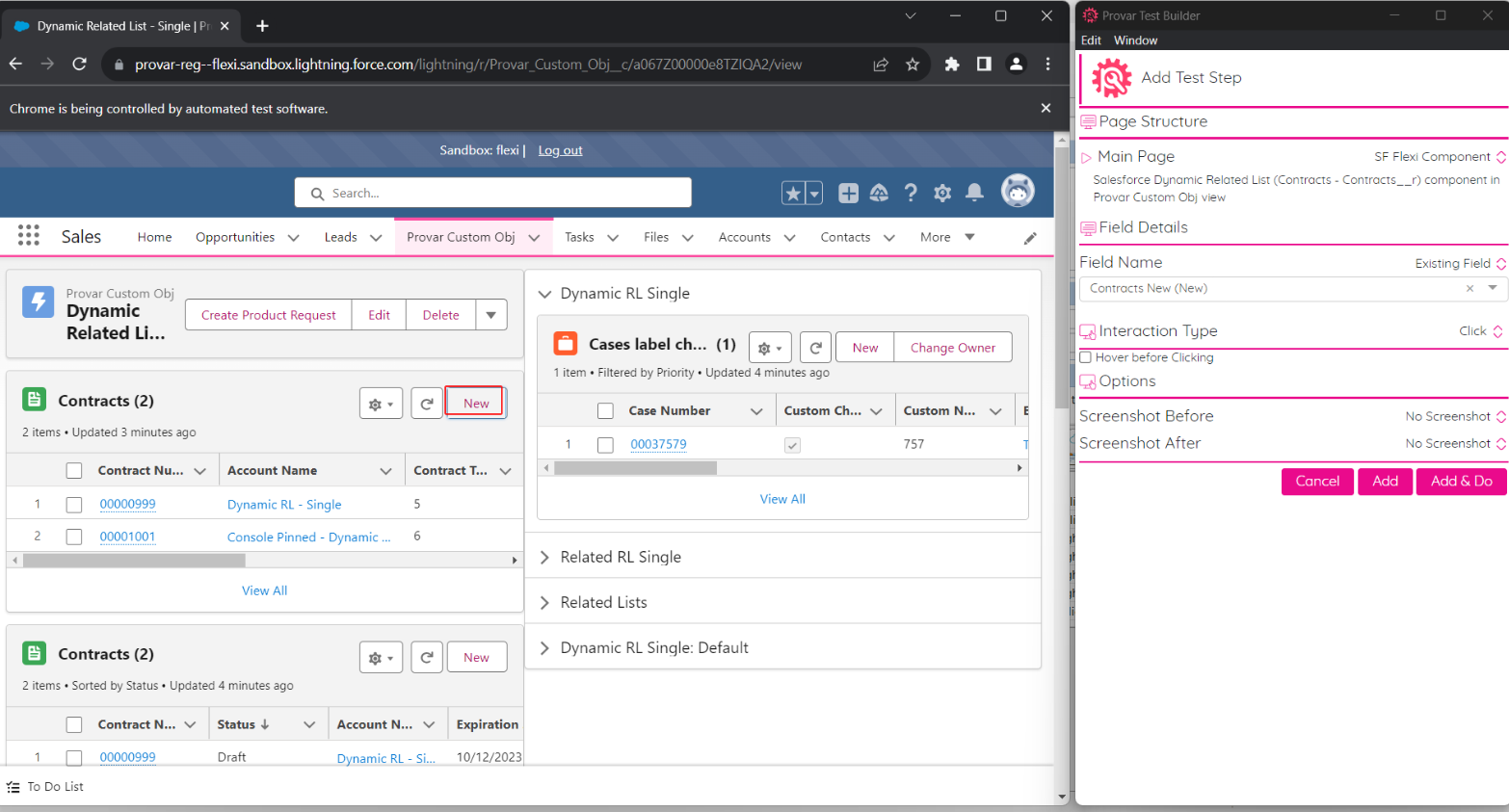Open a new Chrome tab
This screenshot has width=1509, height=812.
263,26
